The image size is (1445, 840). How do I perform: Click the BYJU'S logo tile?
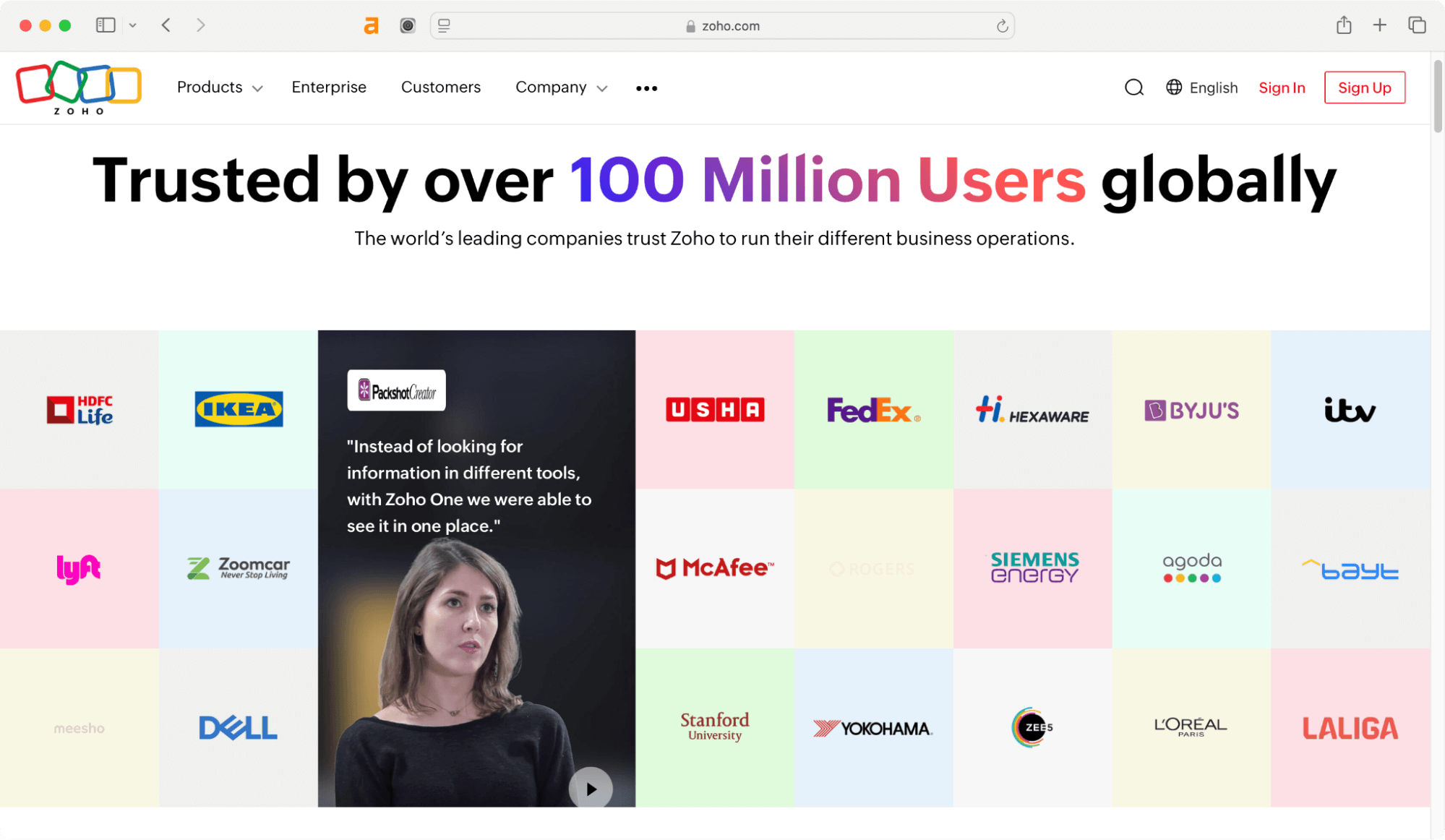(x=1191, y=410)
